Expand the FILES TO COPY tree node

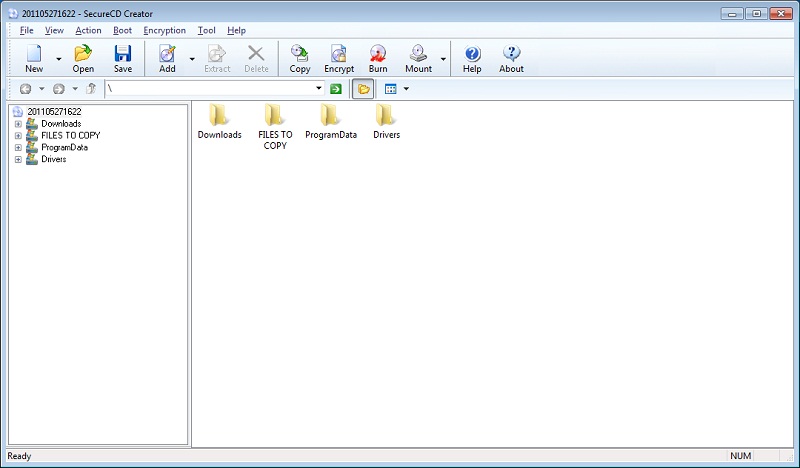click(x=18, y=135)
